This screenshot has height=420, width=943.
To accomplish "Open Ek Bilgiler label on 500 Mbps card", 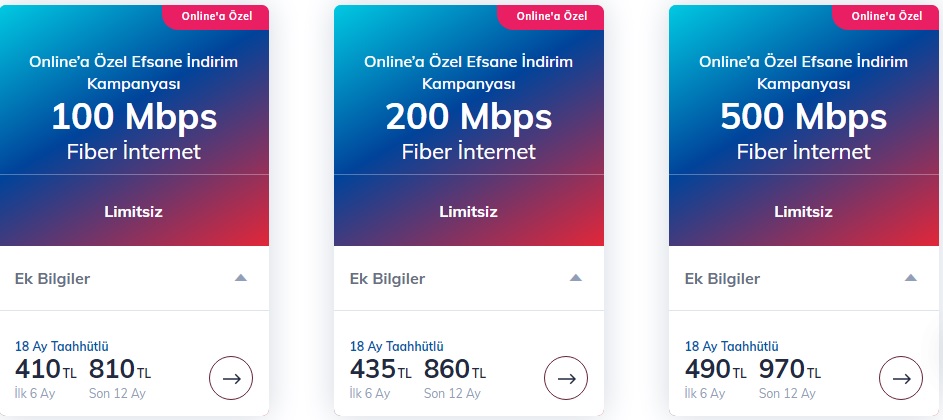I will [x=722, y=279].
